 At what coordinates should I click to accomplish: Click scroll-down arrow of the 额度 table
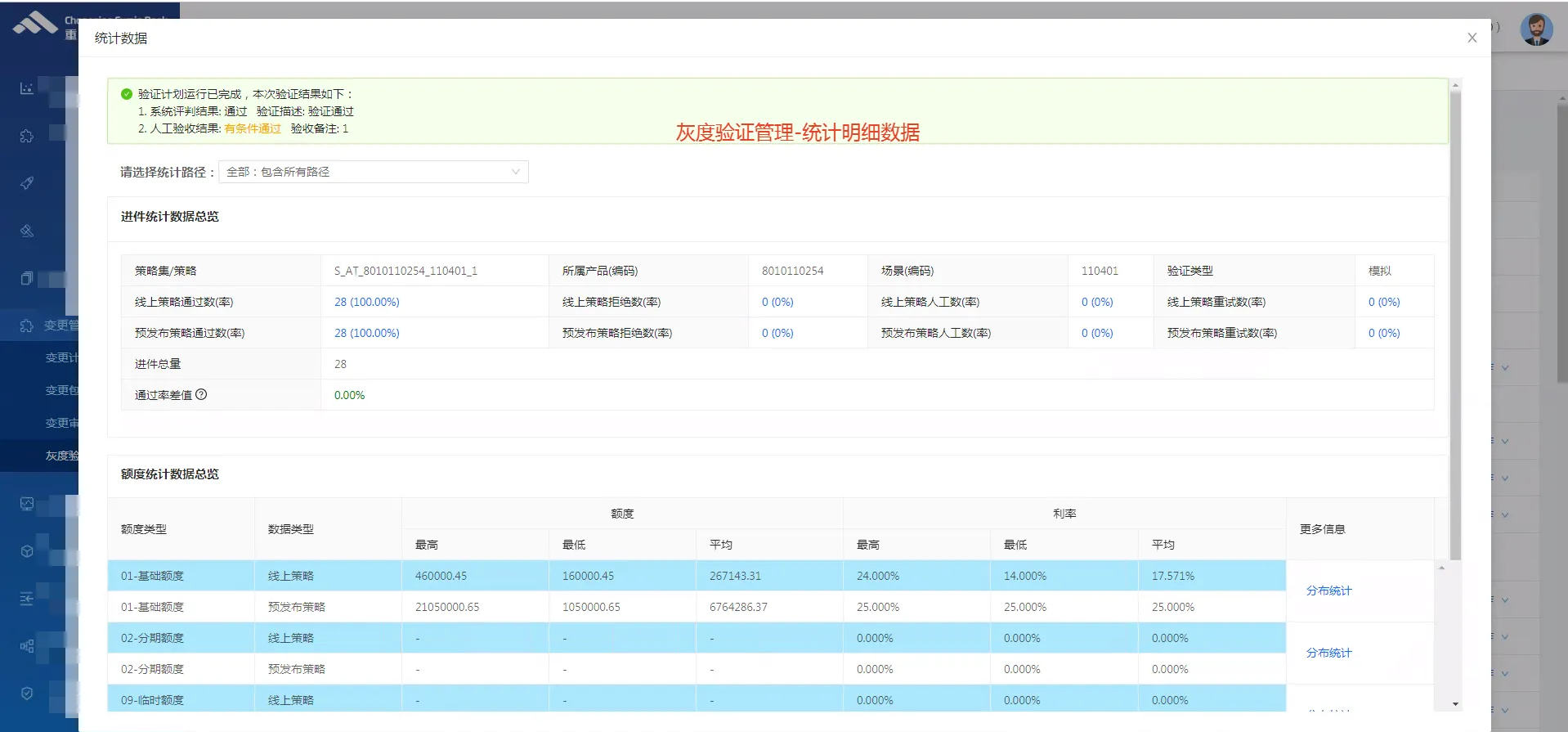(x=1455, y=704)
